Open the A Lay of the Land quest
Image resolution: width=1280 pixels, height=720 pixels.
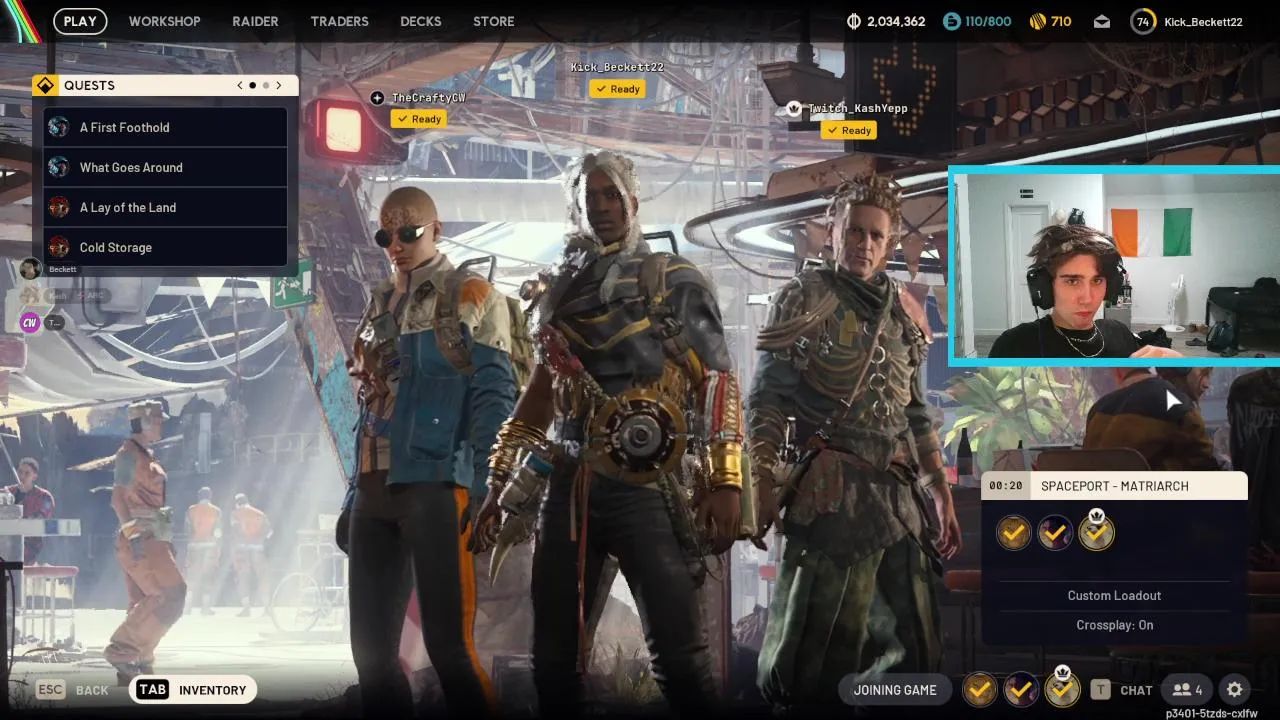tap(165, 207)
